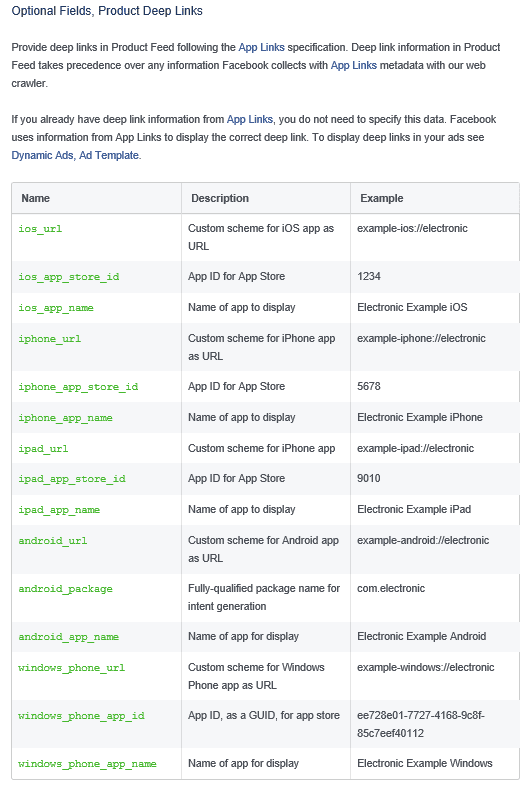This screenshot has width=530, height=785.
Task: Click the Optional Fields, Product Deep Links heading
Action: click(107, 11)
